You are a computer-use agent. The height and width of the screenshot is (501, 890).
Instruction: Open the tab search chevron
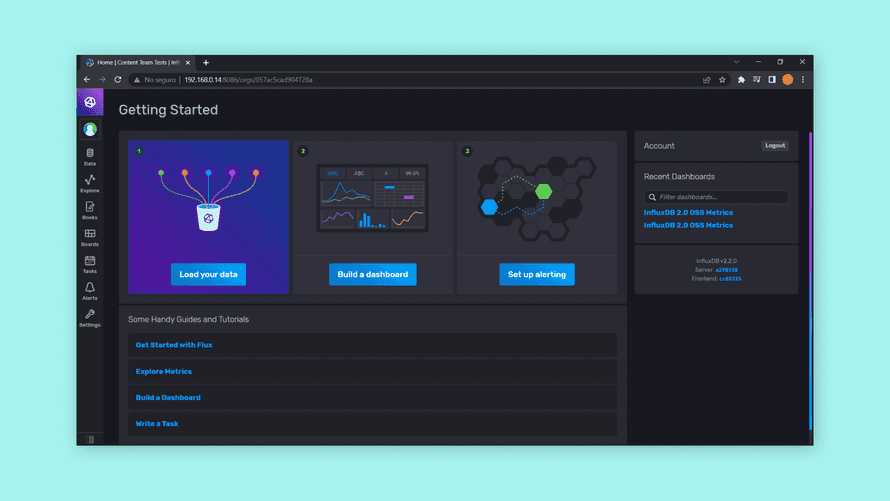736,62
